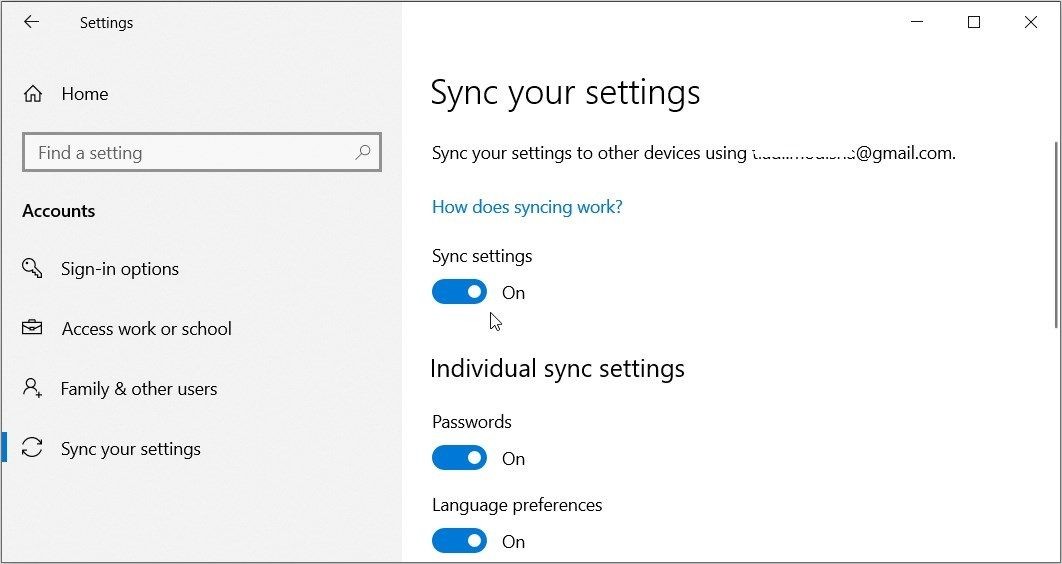Screen dimensions: 1062x564
Task: Open How does syncing work link
Action: point(527,207)
